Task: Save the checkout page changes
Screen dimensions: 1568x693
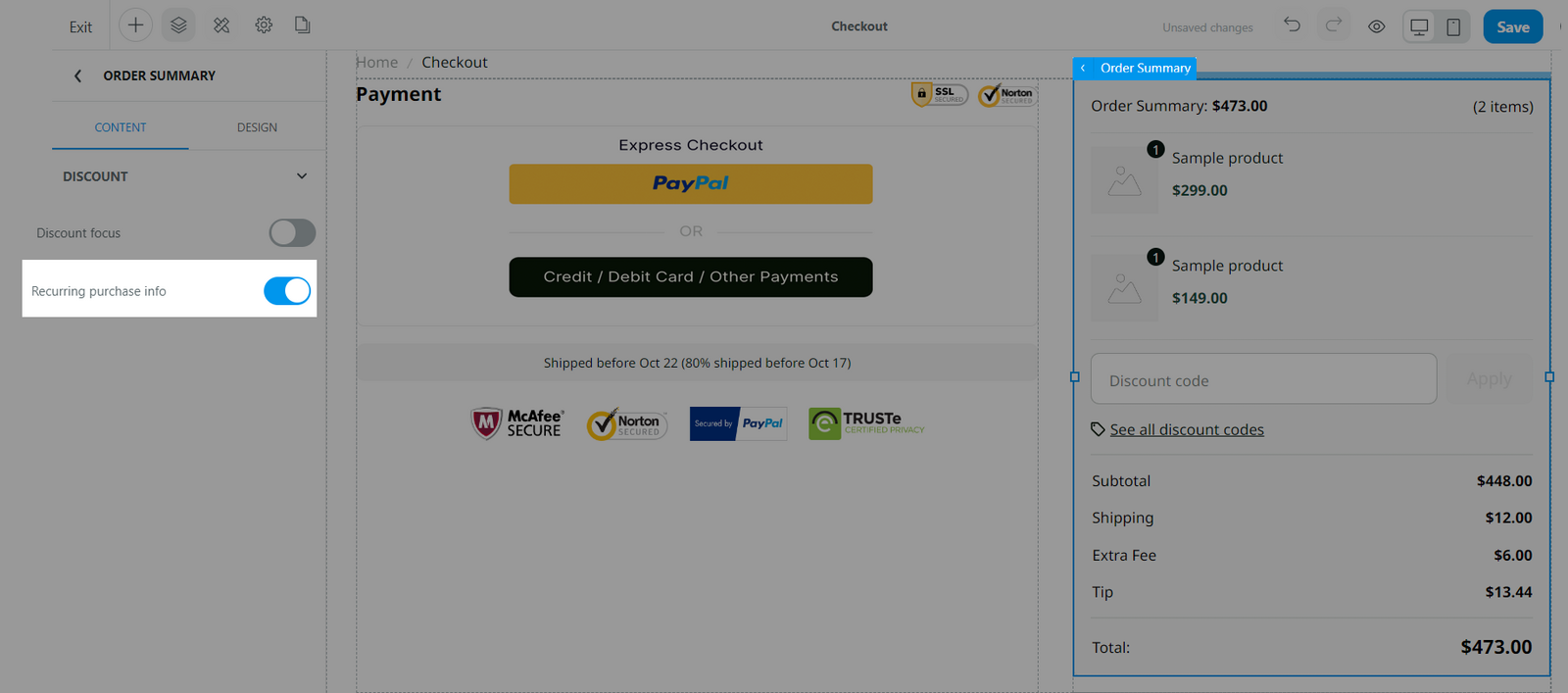Action: pos(1513,26)
